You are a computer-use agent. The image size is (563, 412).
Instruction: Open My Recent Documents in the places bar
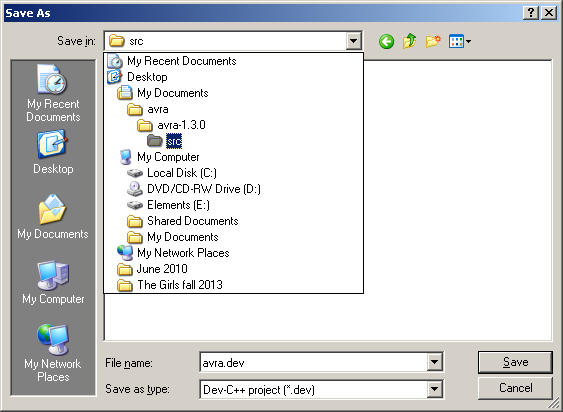pyautogui.click(x=53, y=93)
